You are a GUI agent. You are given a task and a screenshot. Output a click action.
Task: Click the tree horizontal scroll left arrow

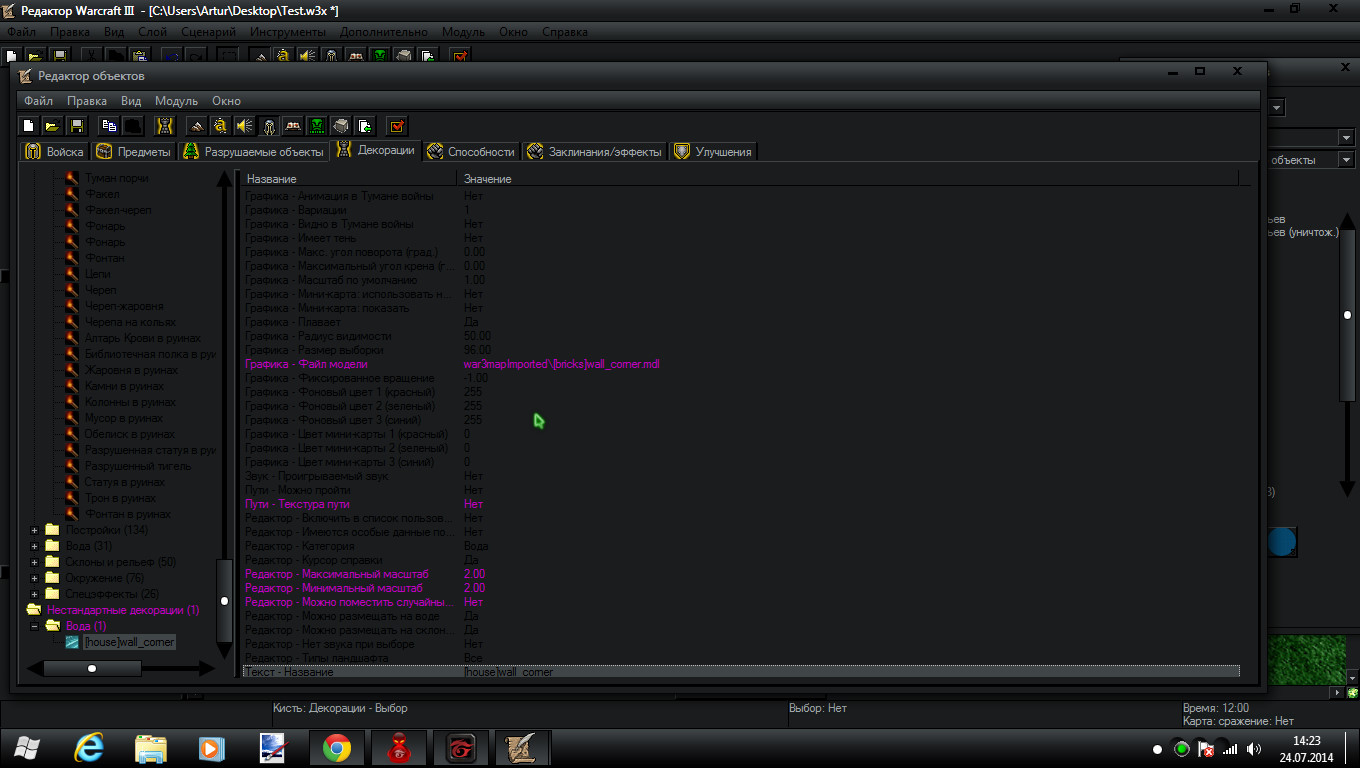pyautogui.click(x=34, y=668)
